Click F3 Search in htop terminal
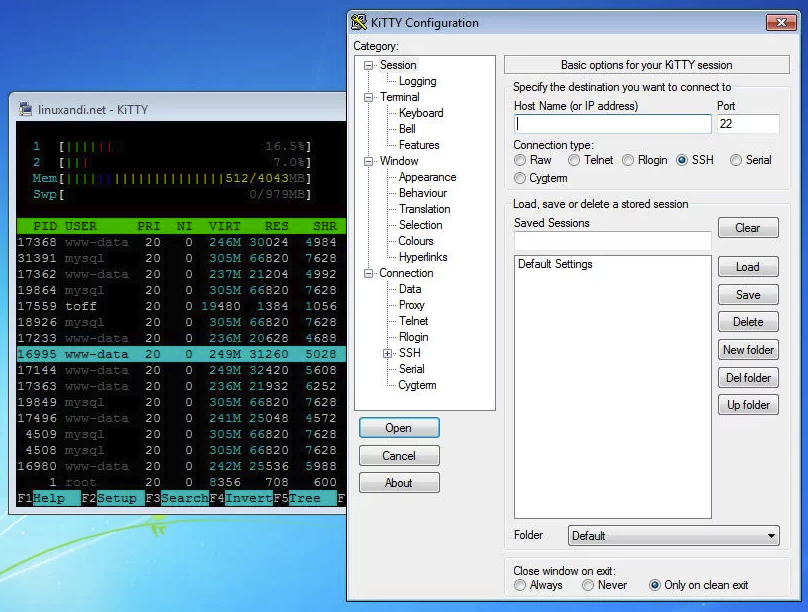Screen dimensions: 808x612 [176, 498]
